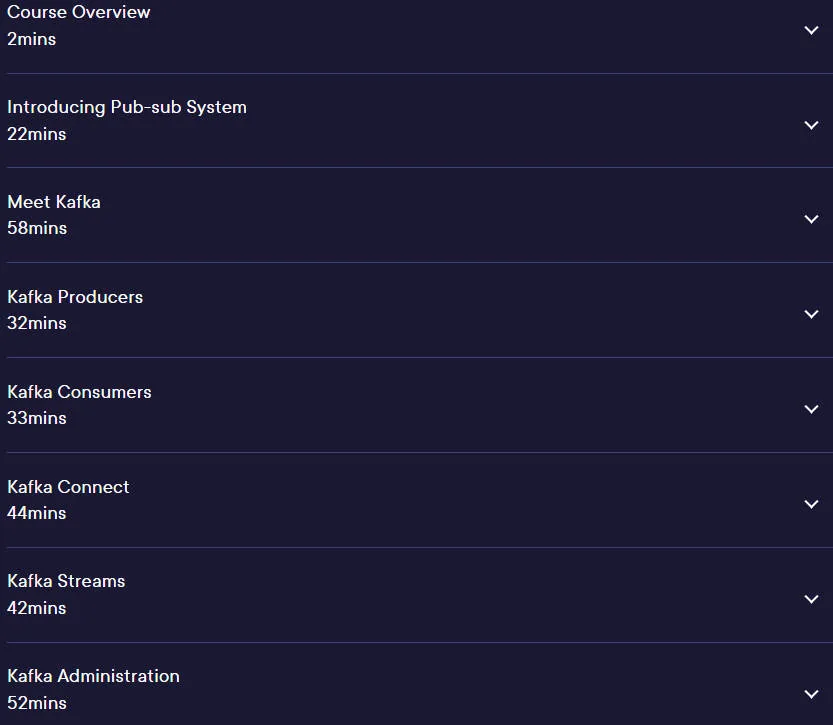Select the Meet Kafka module title

(x=54, y=202)
